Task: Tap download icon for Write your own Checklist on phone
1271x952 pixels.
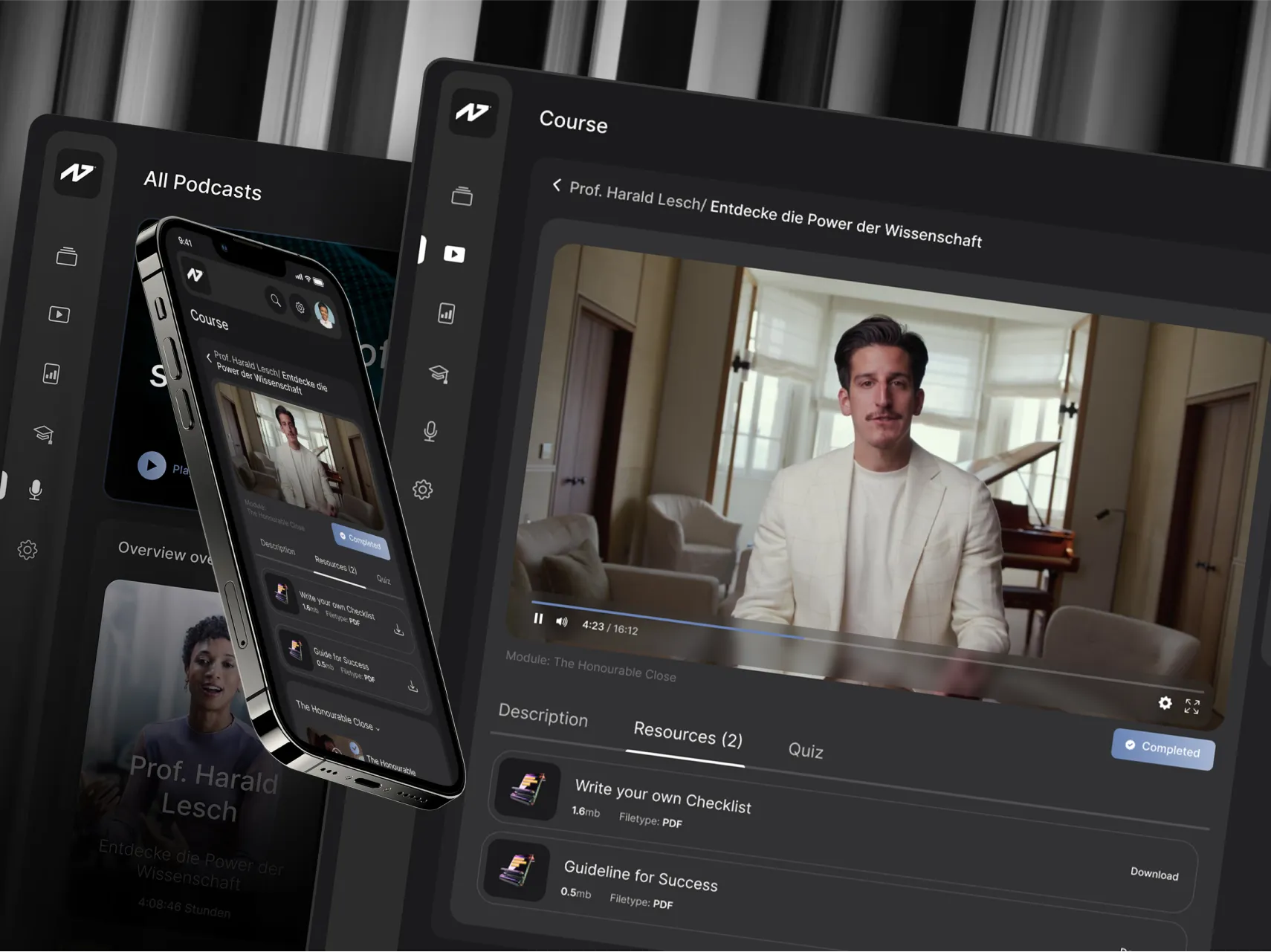Action: coord(399,629)
